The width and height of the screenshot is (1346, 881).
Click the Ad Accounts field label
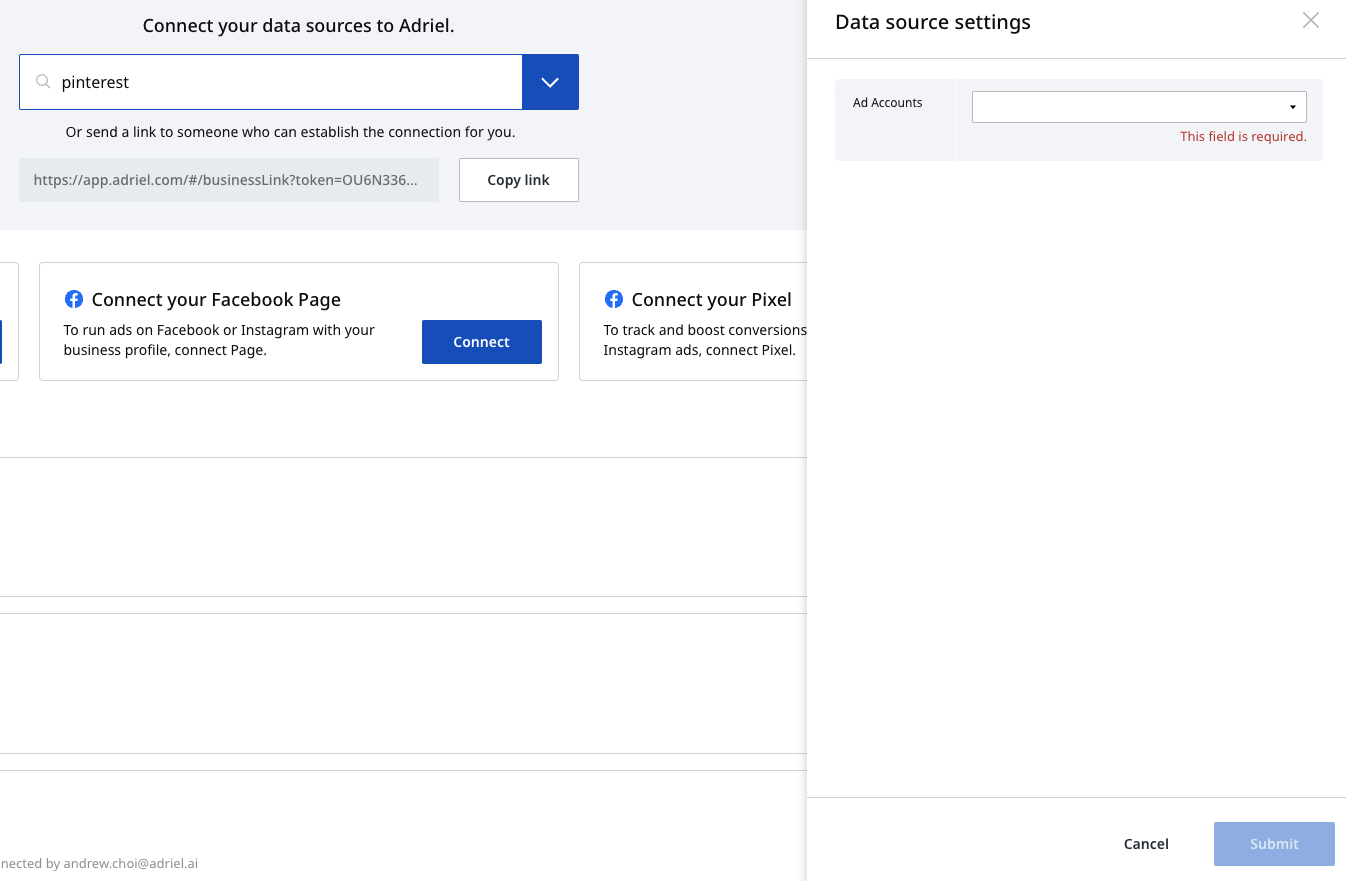(x=888, y=103)
